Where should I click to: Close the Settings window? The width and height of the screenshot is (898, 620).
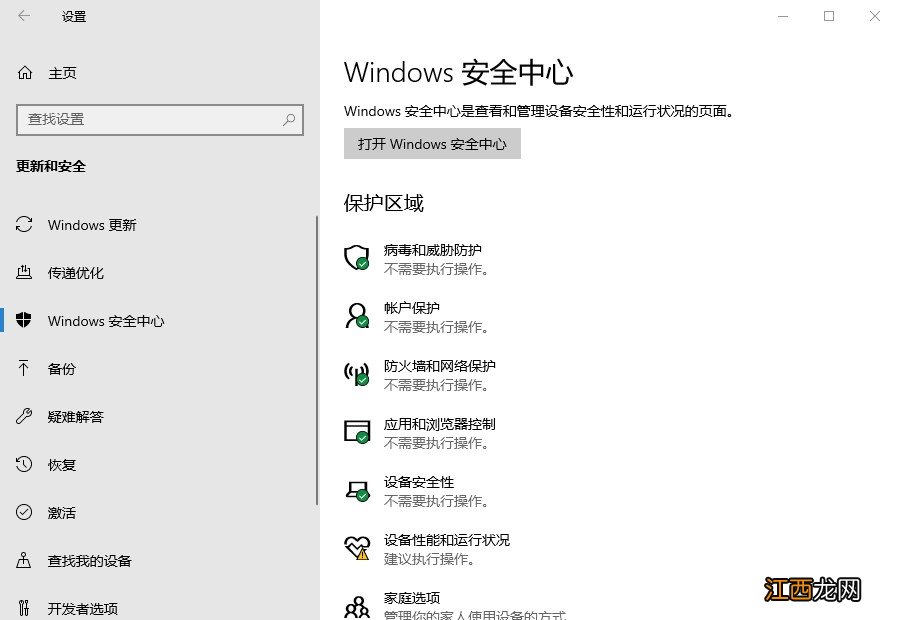tap(875, 16)
